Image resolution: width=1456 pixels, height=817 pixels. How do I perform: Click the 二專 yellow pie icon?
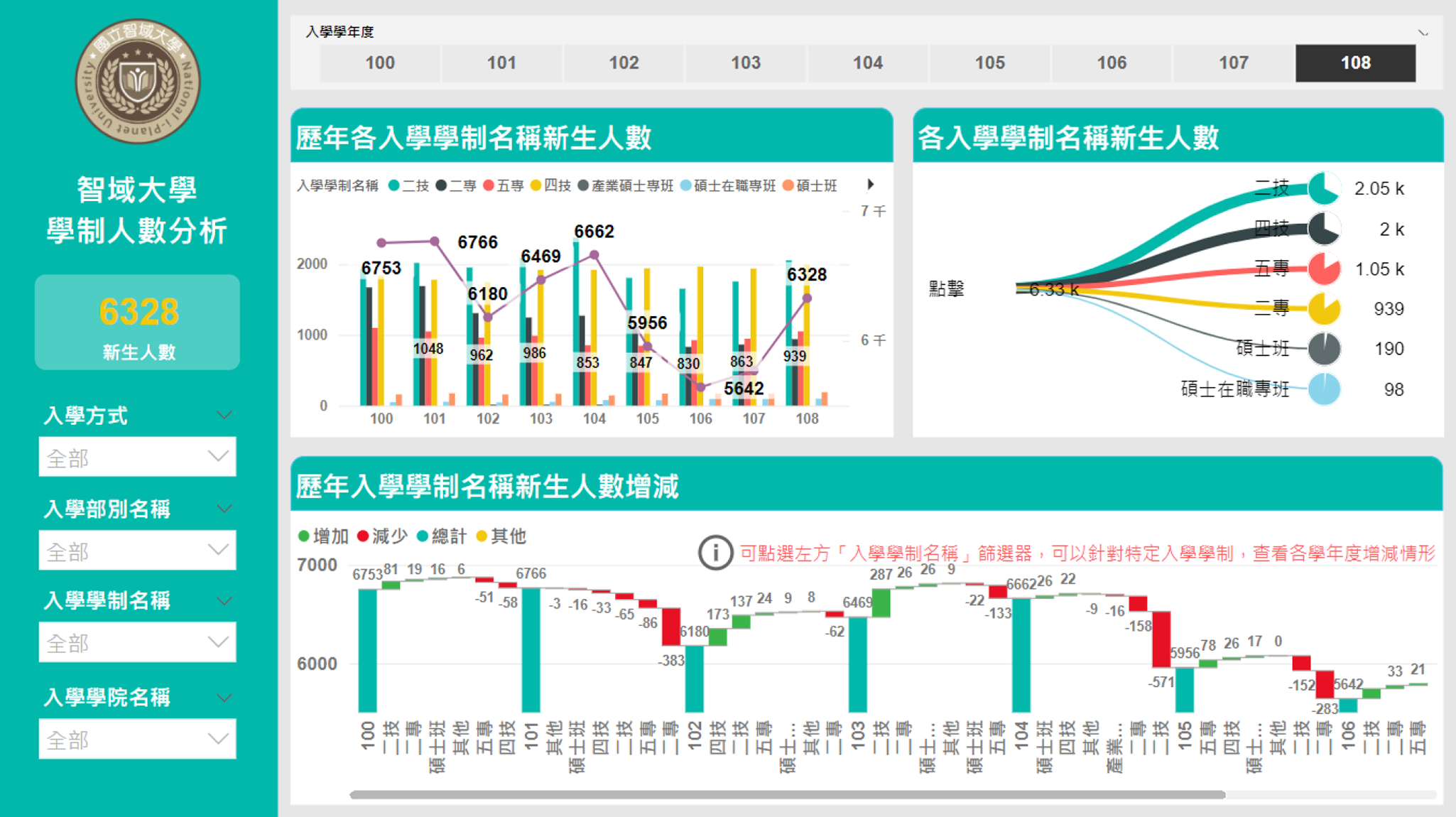(x=1324, y=308)
